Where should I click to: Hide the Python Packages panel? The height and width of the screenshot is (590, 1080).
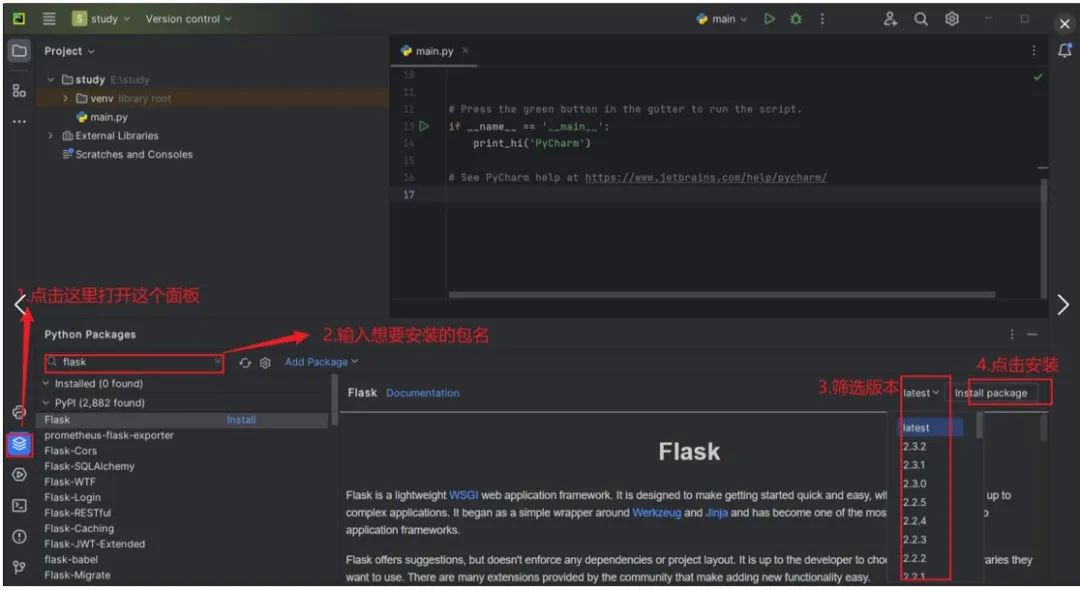(x=1032, y=334)
